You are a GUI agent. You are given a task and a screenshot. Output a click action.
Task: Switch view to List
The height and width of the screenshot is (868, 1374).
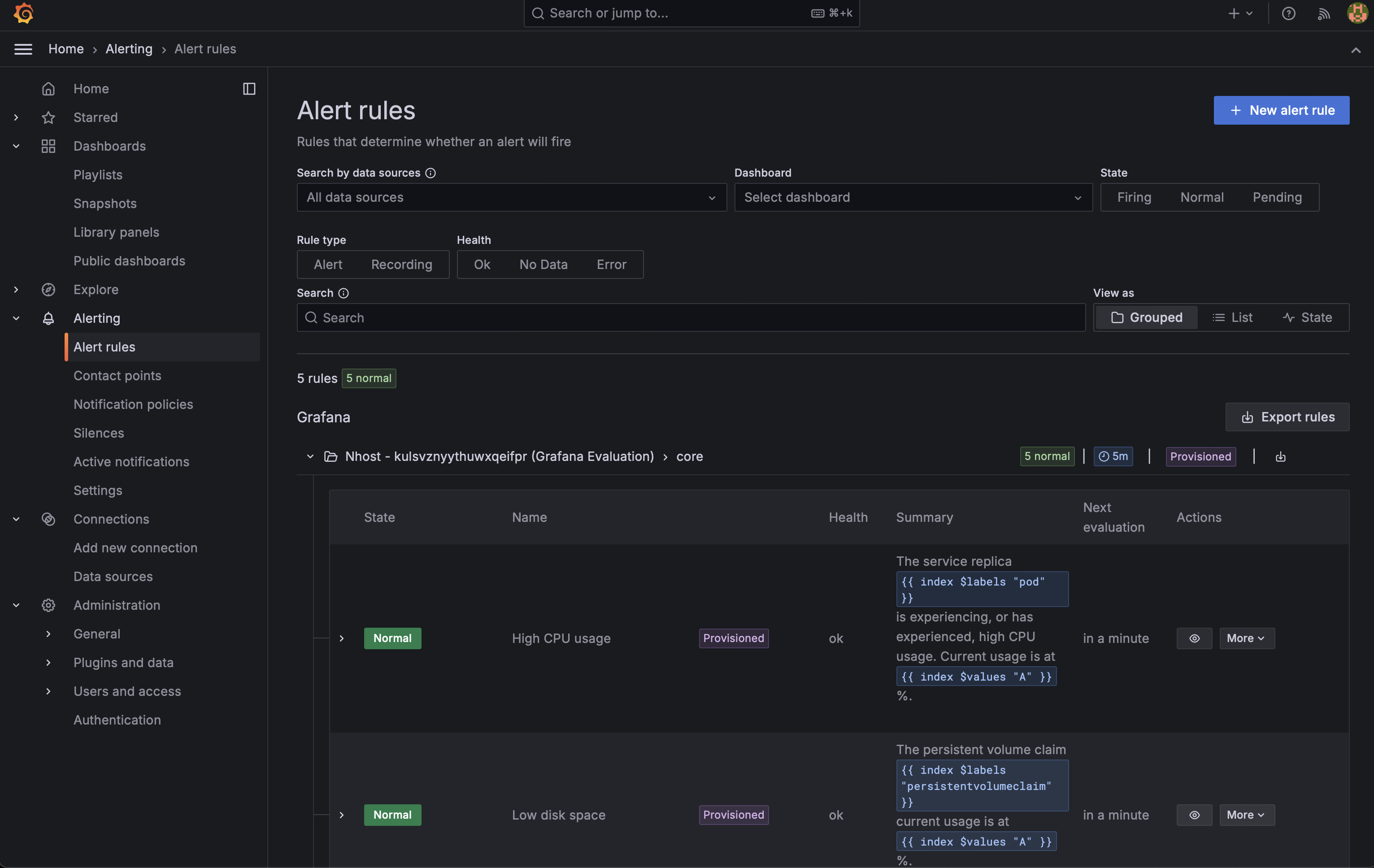pyautogui.click(x=1232, y=317)
